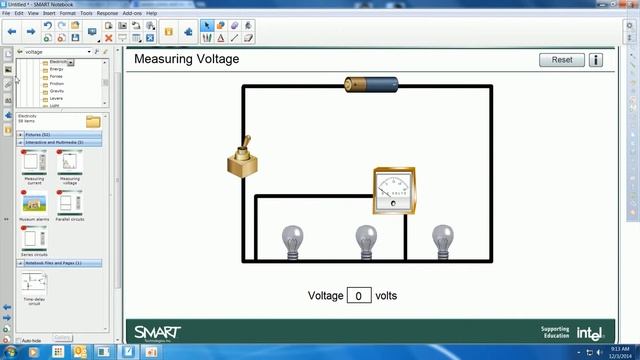Click the Screen Shade icon
Viewport: 640px width, 360px height.
point(122,38)
